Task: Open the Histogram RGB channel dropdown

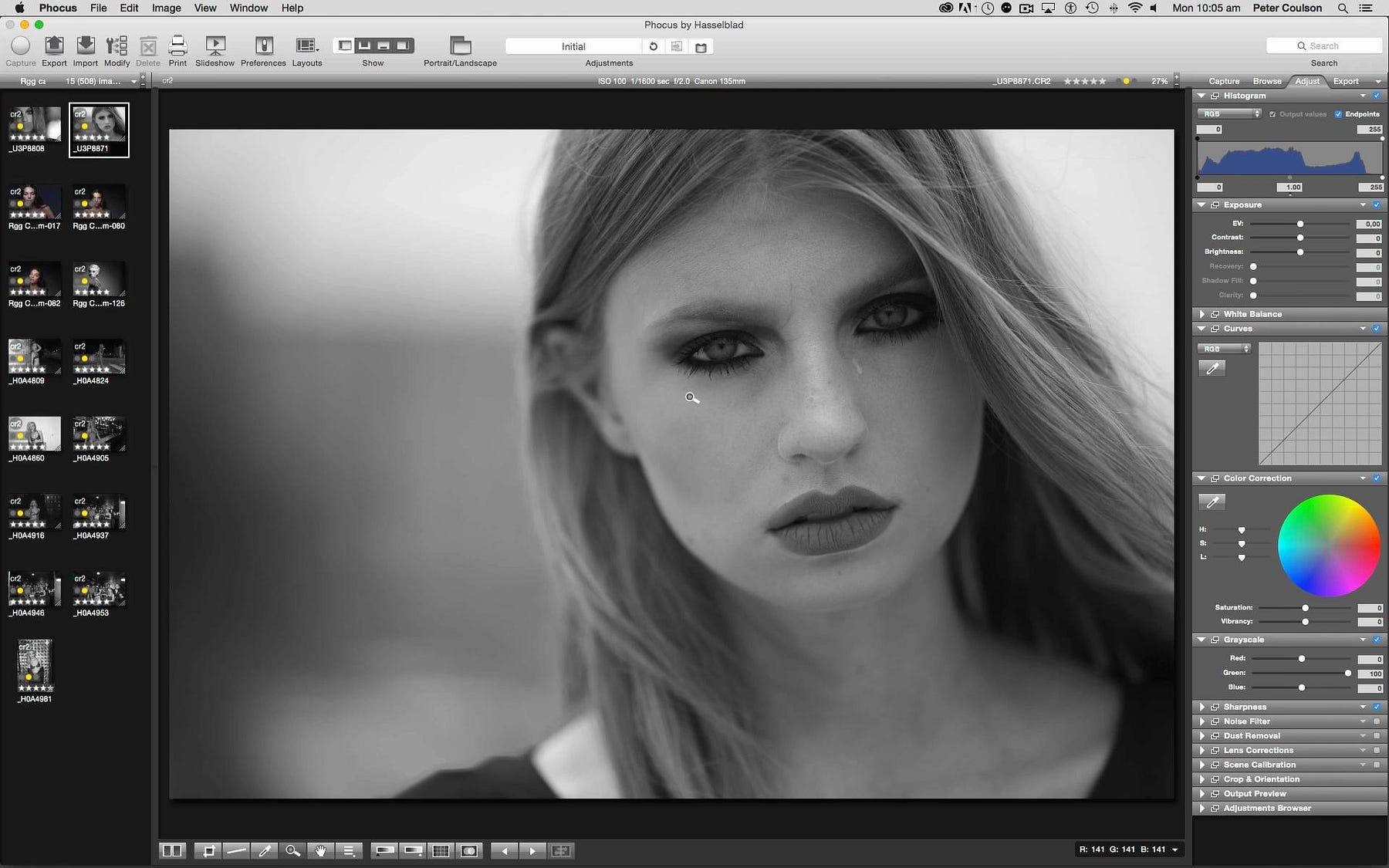Action: [1229, 114]
